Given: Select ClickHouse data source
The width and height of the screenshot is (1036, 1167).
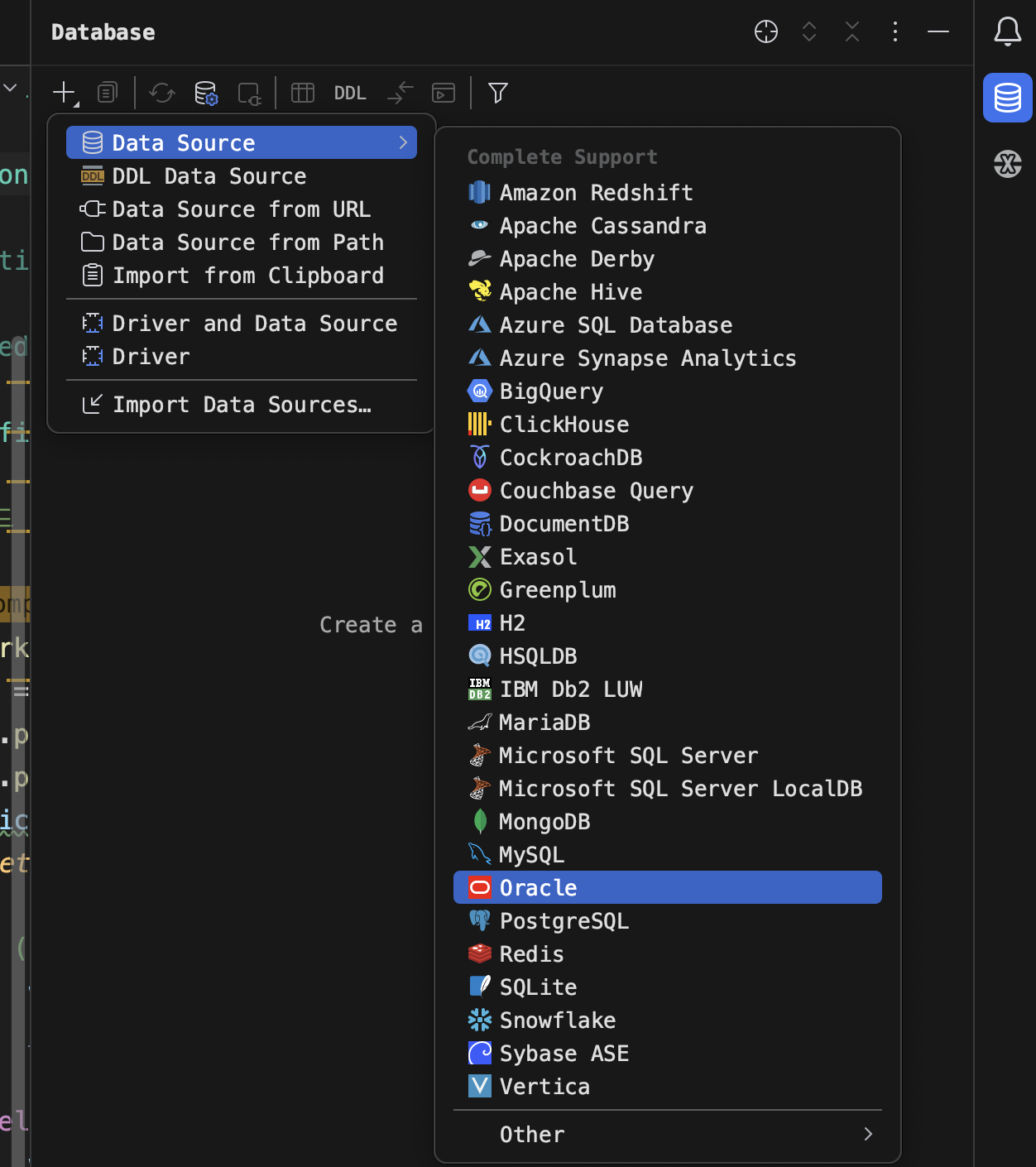Looking at the screenshot, I should pos(668,424).
